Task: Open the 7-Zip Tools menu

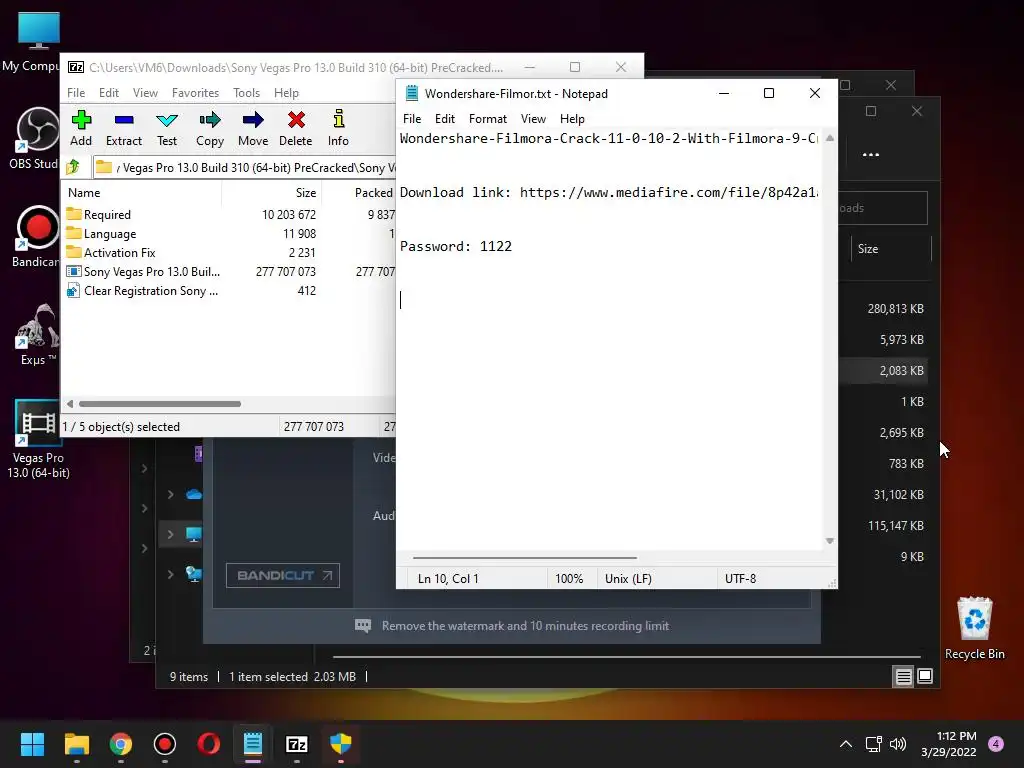Action: coord(246,93)
